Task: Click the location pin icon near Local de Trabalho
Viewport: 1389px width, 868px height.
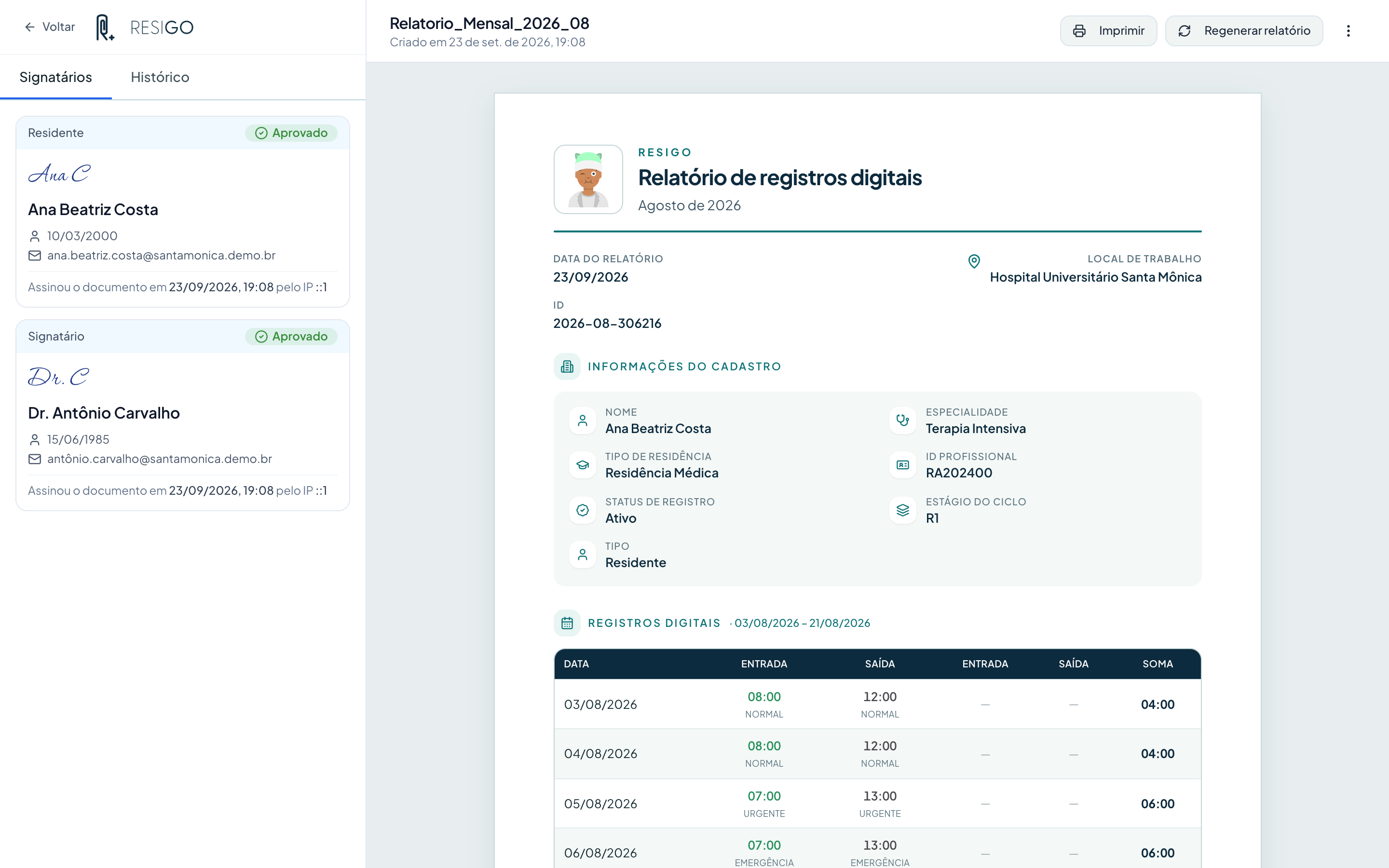Action: [974, 262]
